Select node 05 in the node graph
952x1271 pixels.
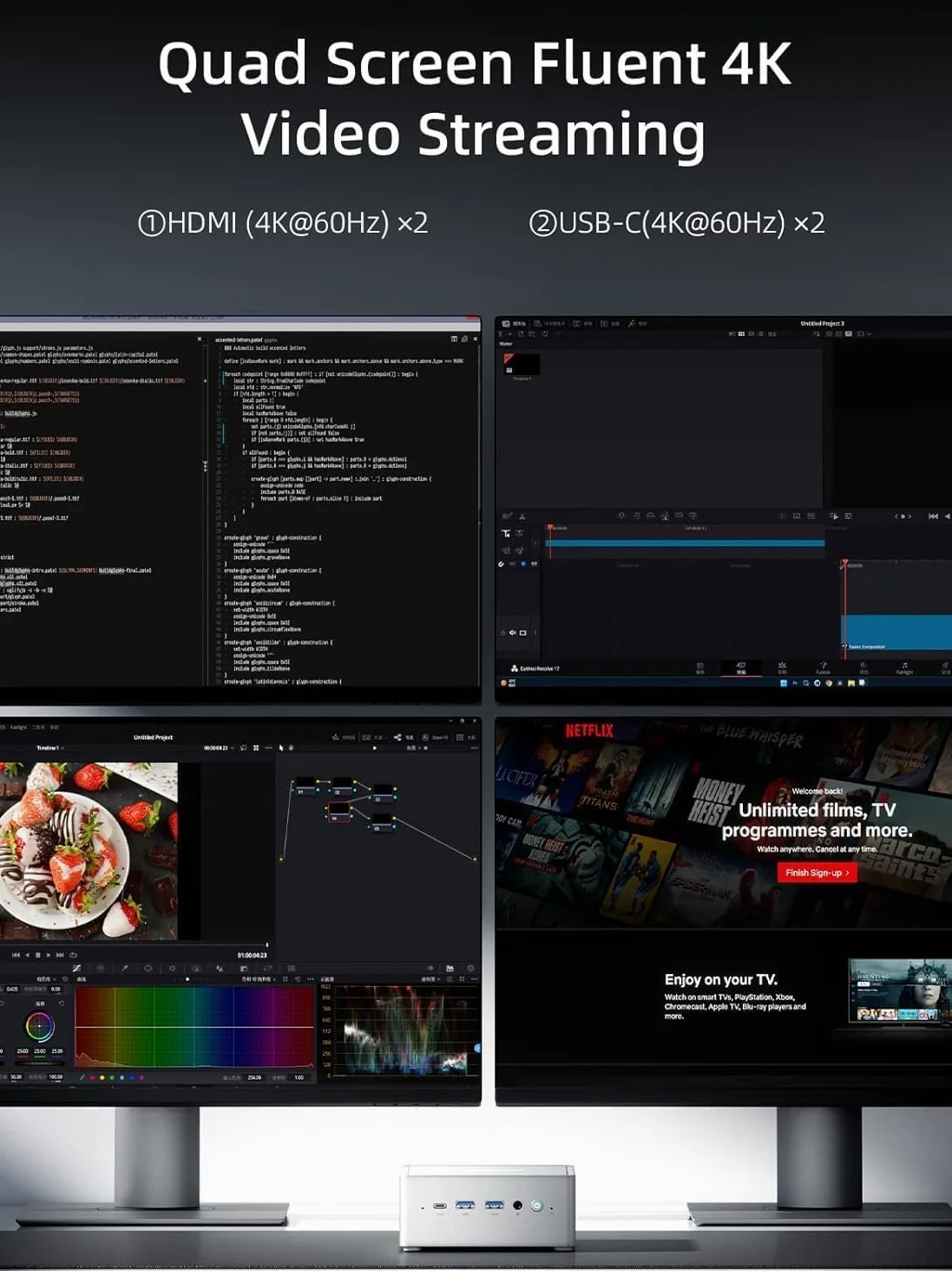(382, 823)
